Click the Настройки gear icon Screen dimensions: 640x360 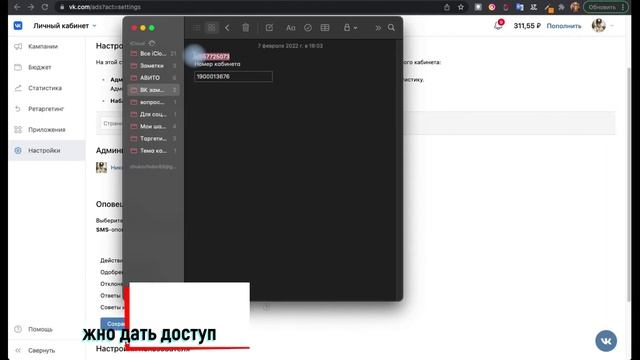click(x=18, y=151)
